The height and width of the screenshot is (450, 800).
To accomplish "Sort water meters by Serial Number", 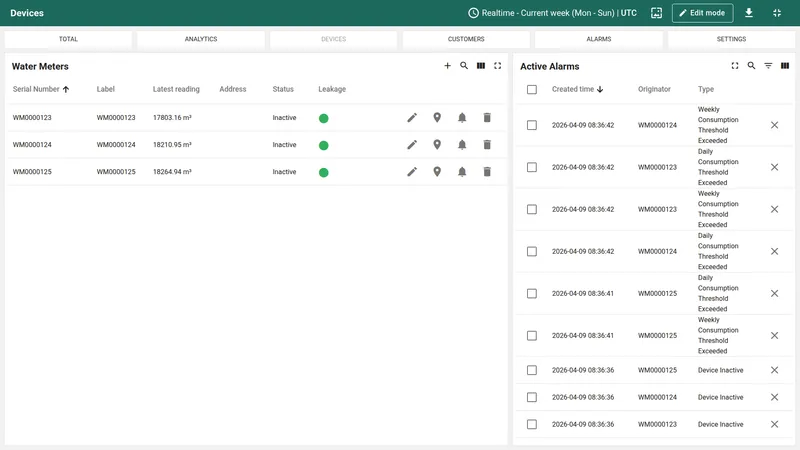I will [x=36, y=89].
